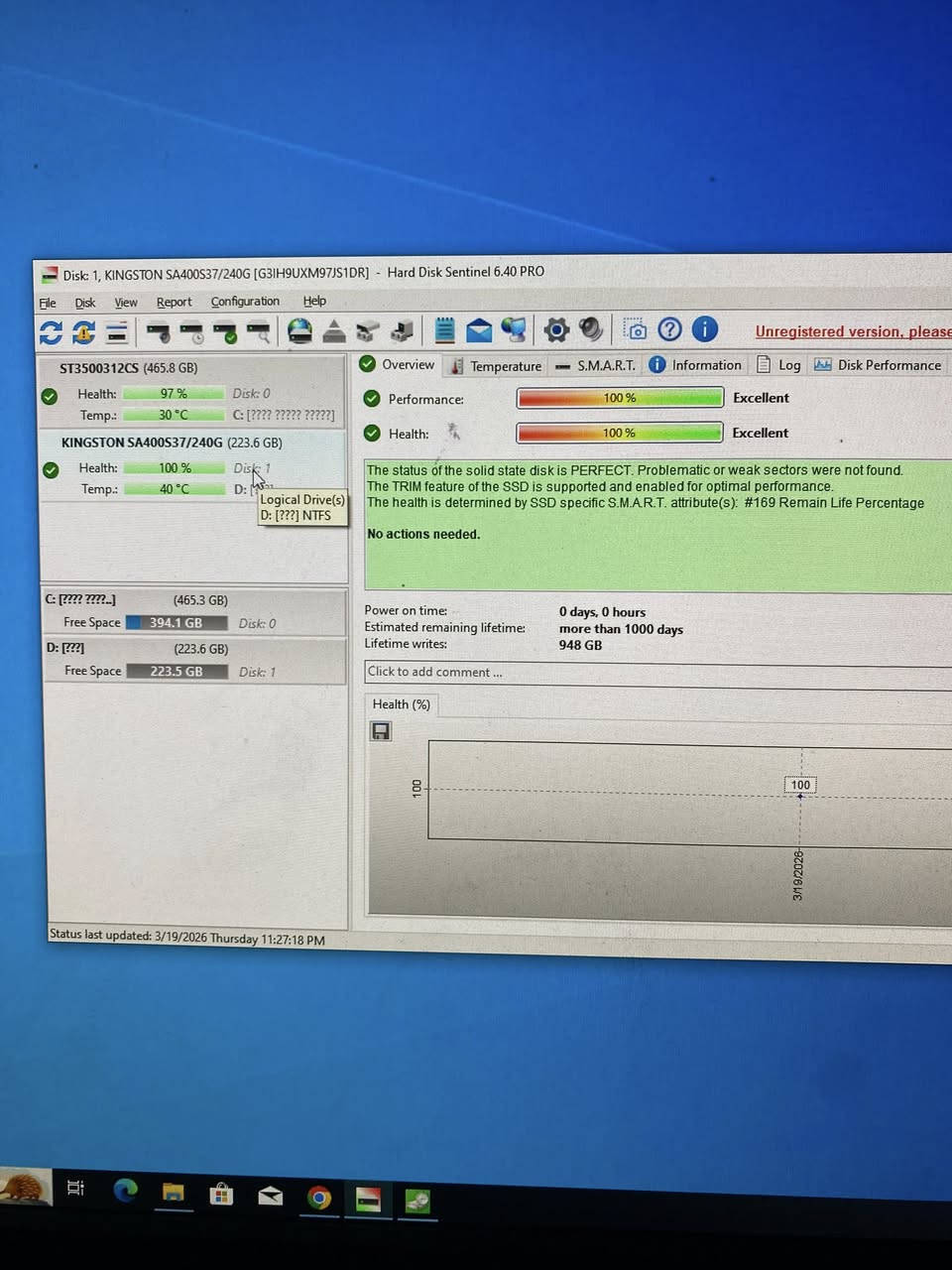Viewport: 952px width, 1270px height.
Task: Select the sound settings speaker icon
Action: coord(591,330)
